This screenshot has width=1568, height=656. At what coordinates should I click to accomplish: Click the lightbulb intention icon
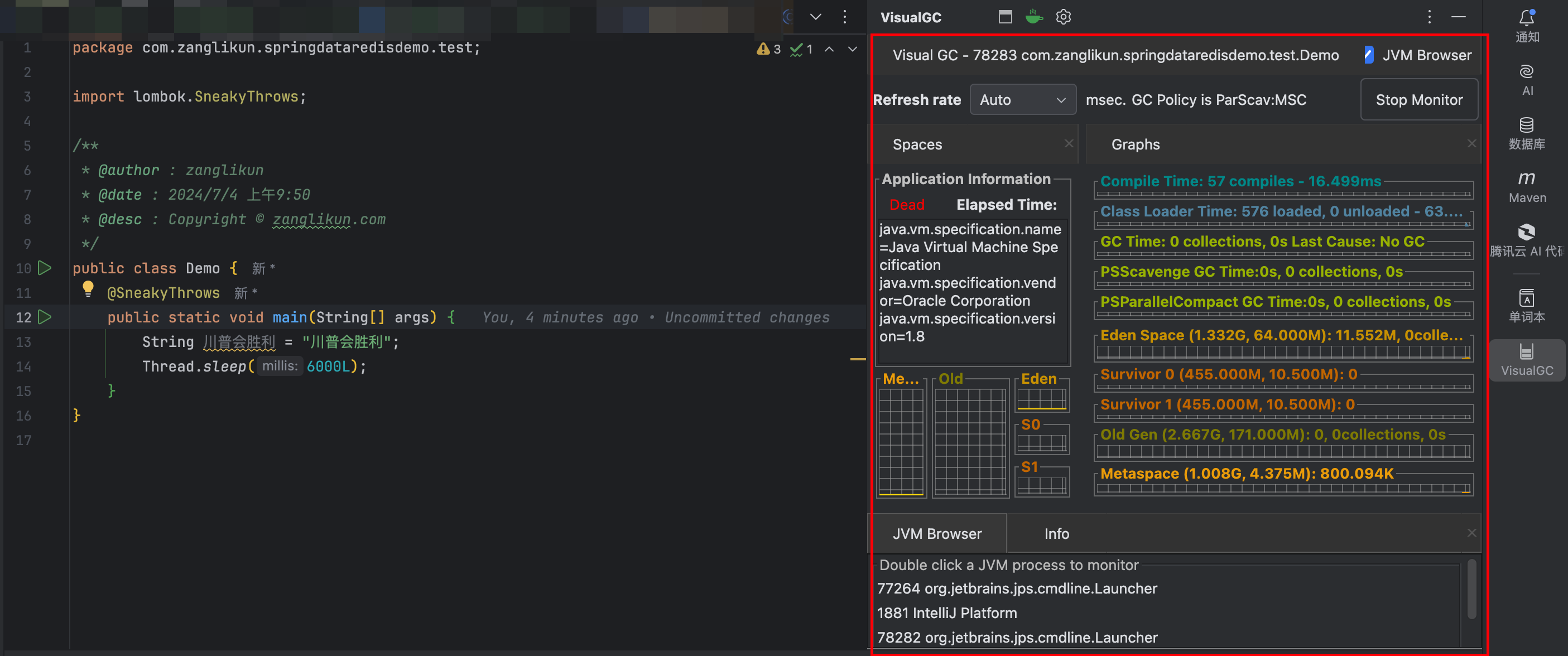[88, 288]
